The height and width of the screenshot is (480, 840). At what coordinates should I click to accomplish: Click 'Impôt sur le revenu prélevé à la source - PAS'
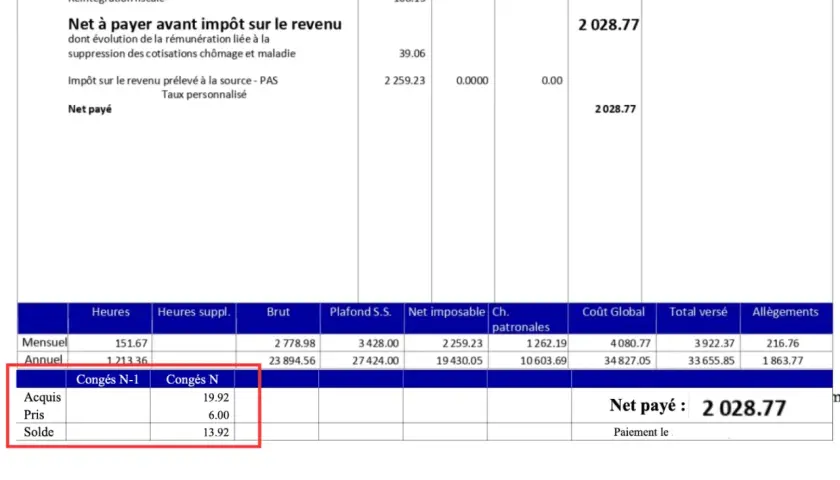coord(172,80)
